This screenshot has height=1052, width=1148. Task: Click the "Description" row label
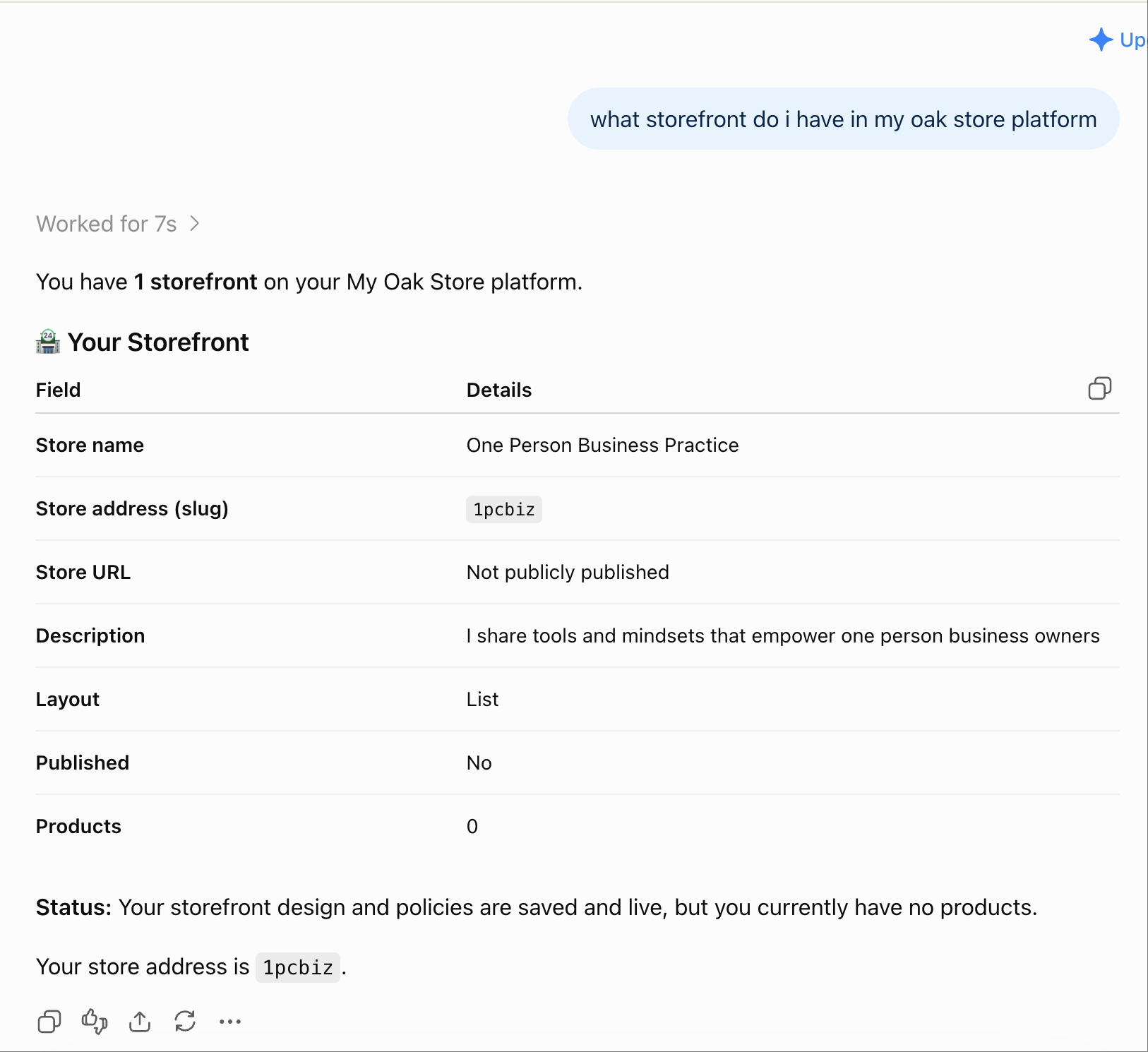point(90,635)
